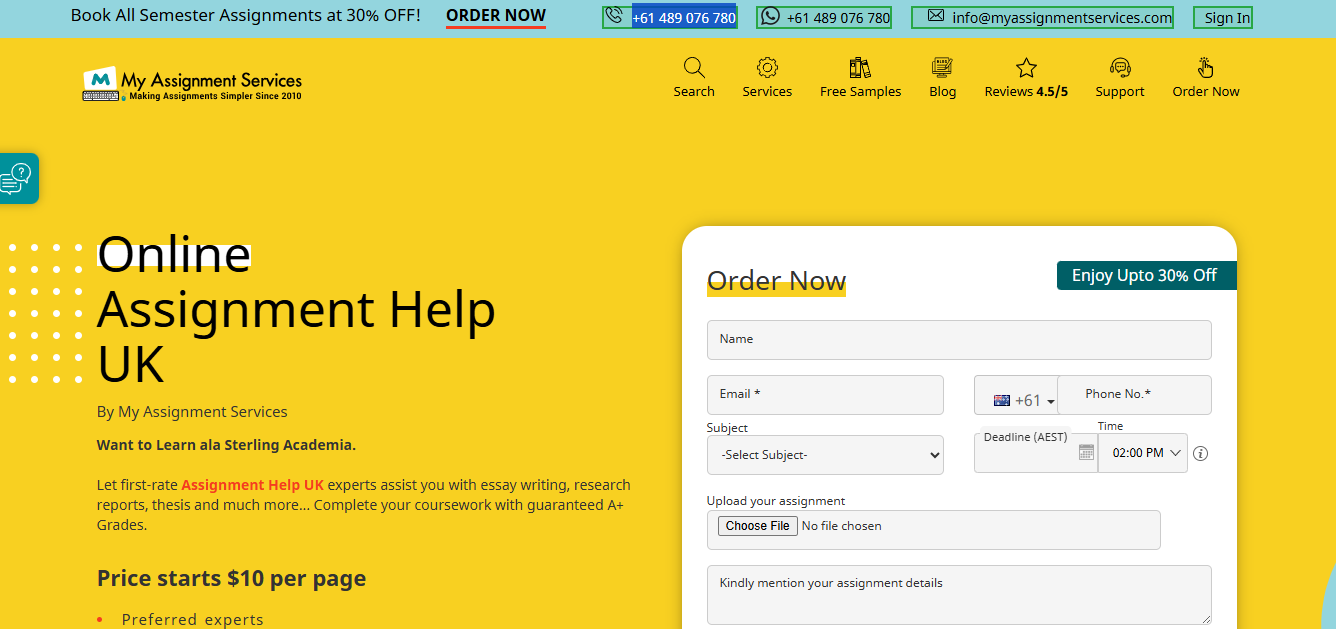1336x629 pixels.
Task: Click the Search menu label
Action: (x=694, y=92)
